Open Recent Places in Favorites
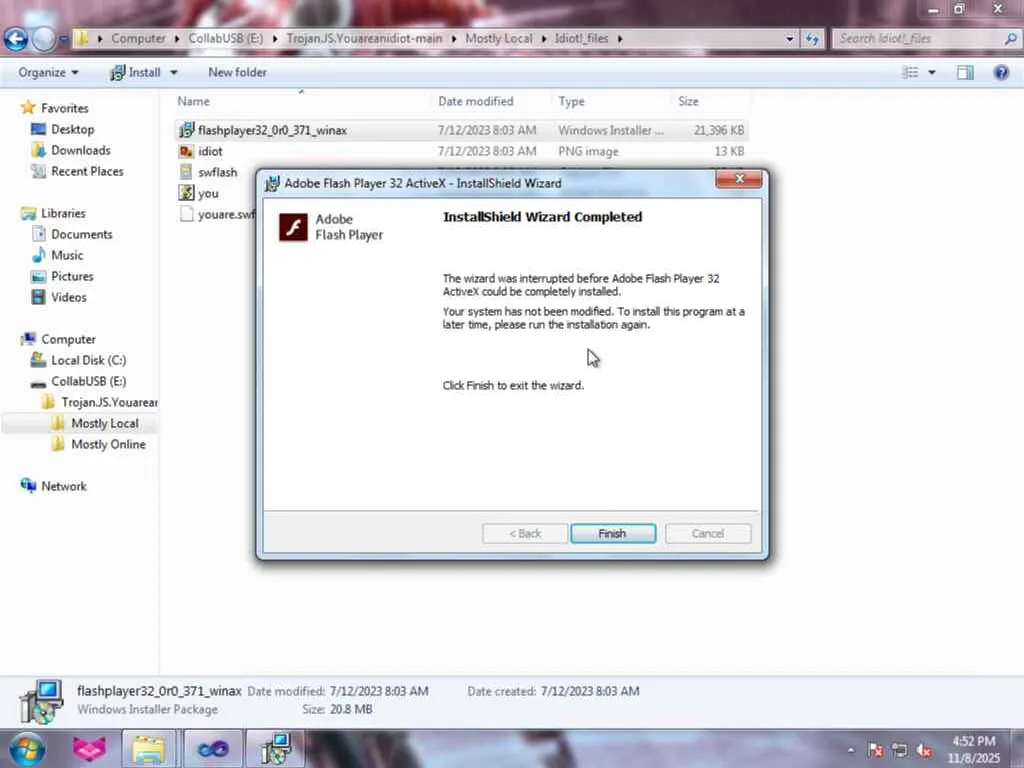Viewport: 1024px width, 768px height. point(87,171)
